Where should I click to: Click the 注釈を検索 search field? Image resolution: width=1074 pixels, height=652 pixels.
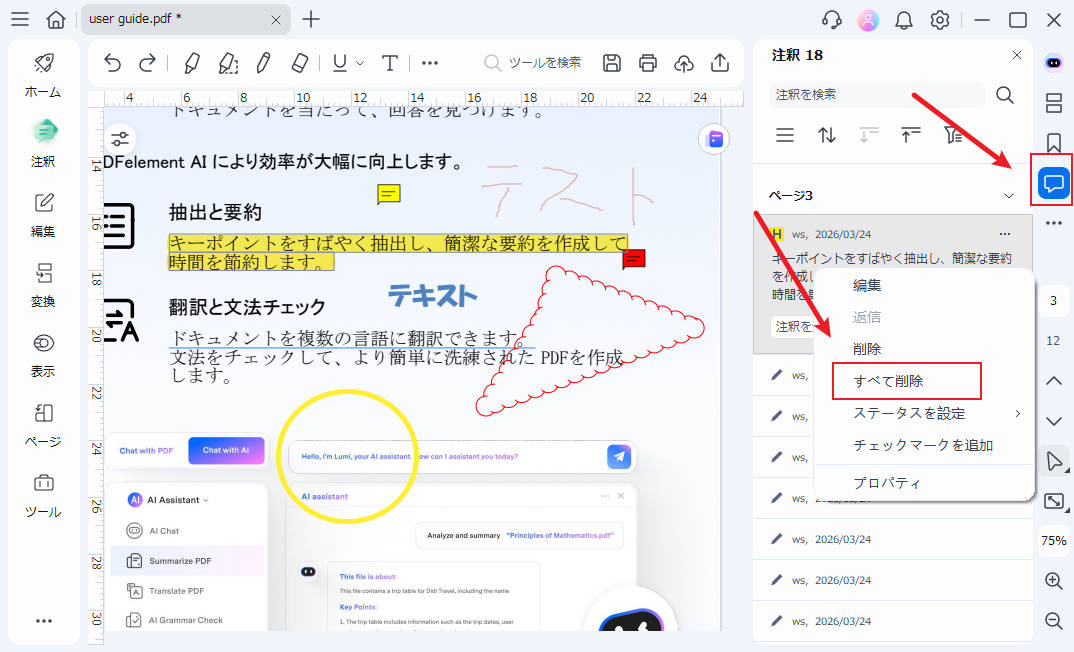coord(875,94)
